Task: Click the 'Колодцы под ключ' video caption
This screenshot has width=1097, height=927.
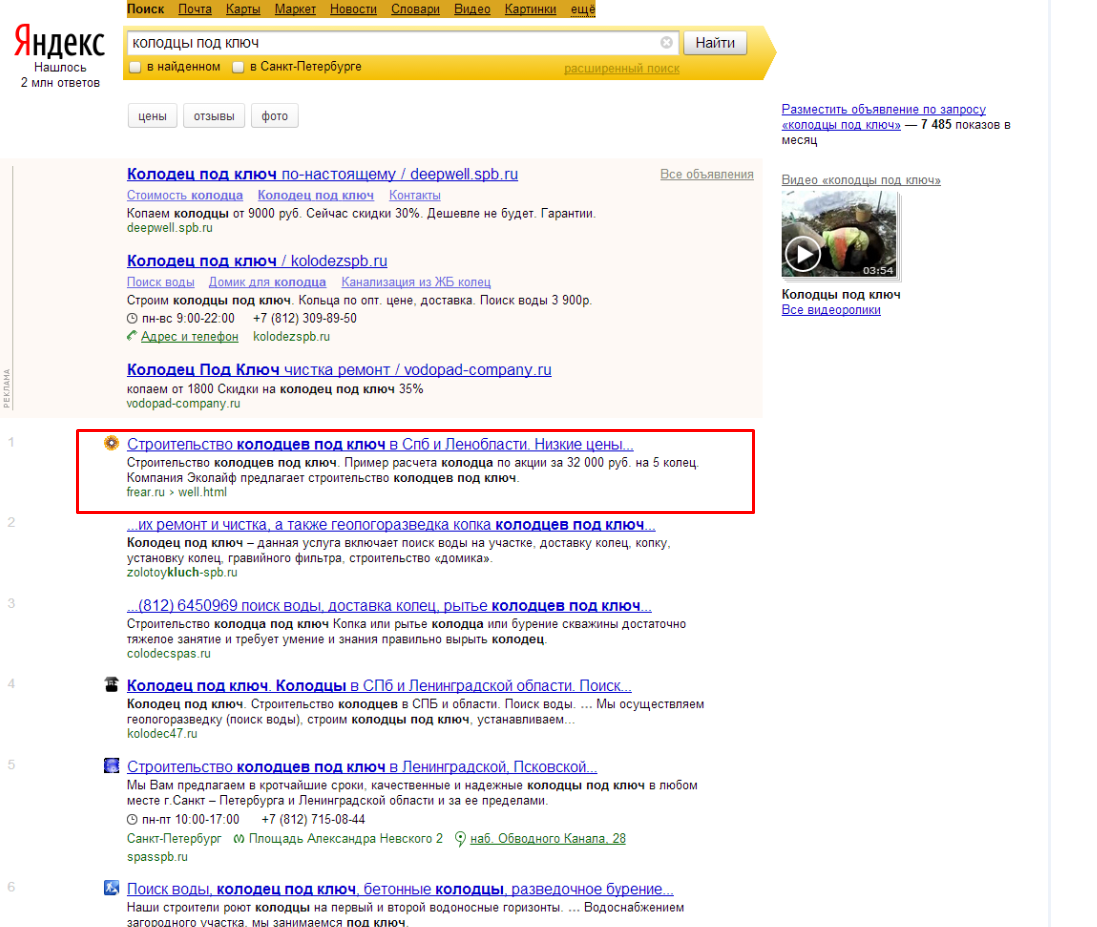Action: 841,295
